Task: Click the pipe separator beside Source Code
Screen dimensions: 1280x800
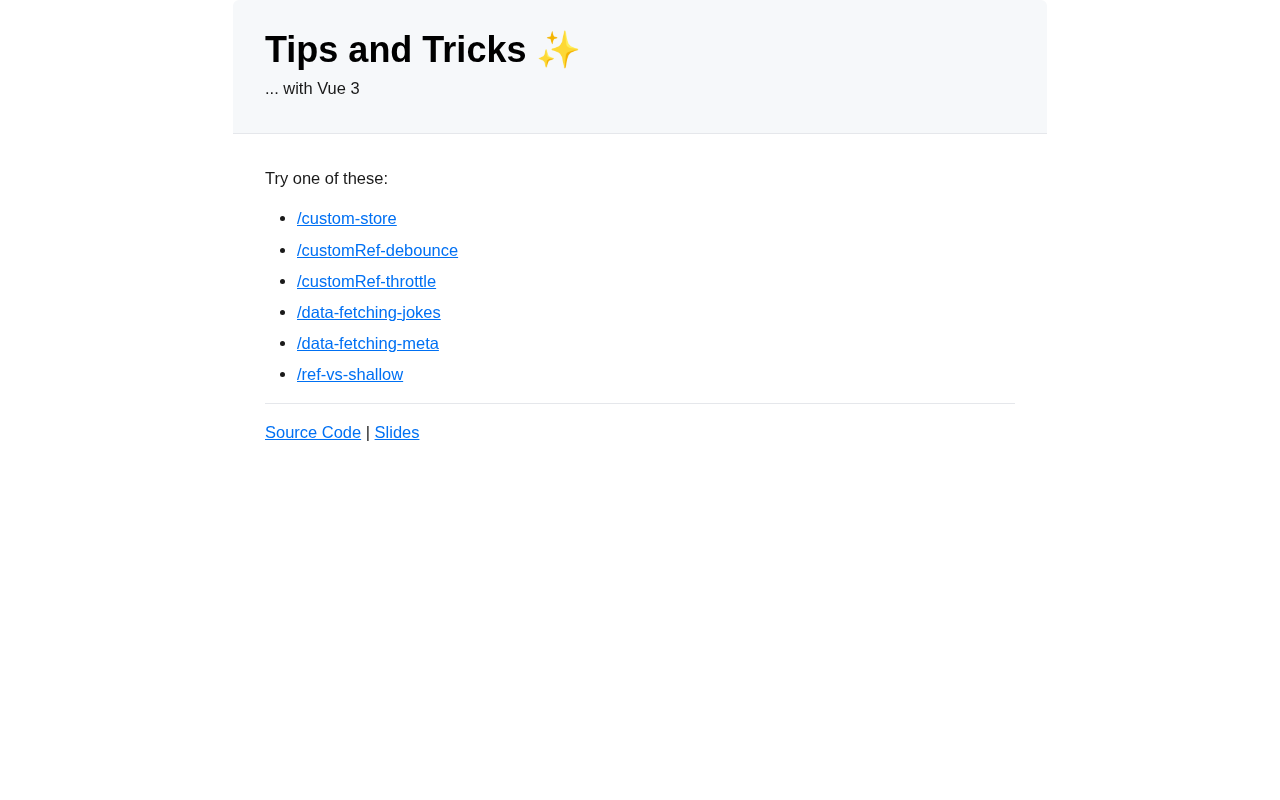Action: click(368, 432)
